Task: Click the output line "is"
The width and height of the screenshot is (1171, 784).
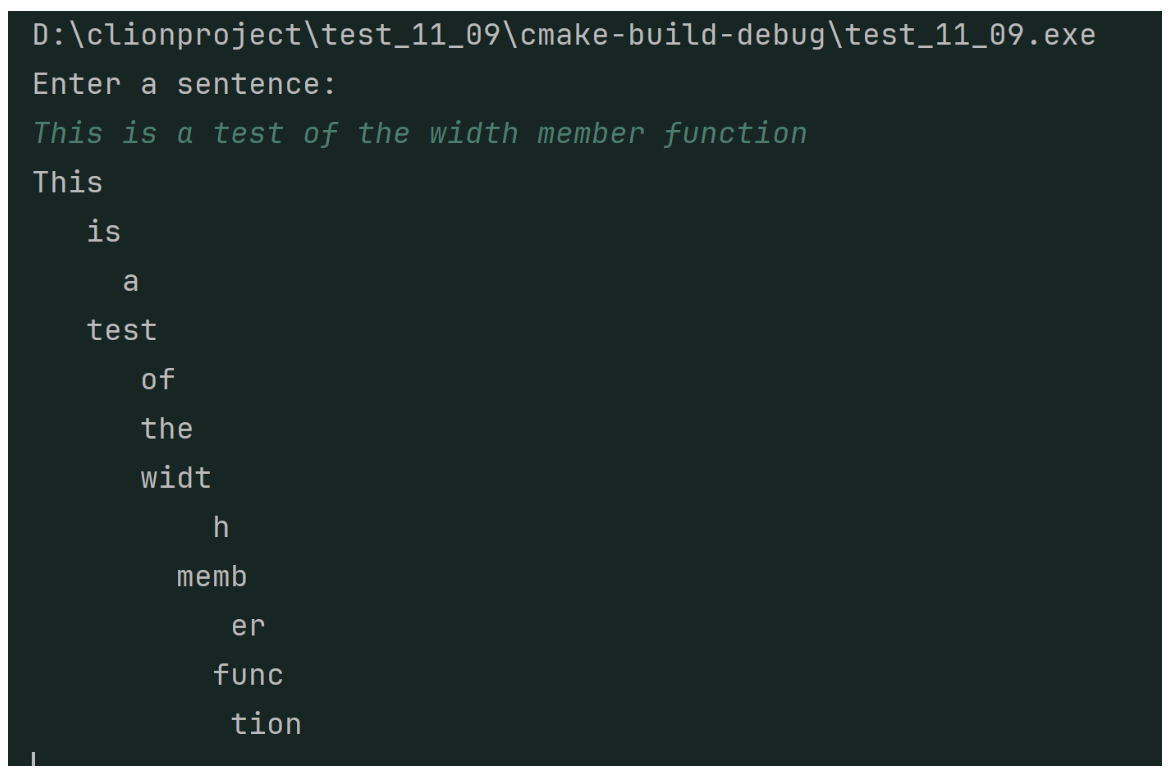Action: point(104,233)
